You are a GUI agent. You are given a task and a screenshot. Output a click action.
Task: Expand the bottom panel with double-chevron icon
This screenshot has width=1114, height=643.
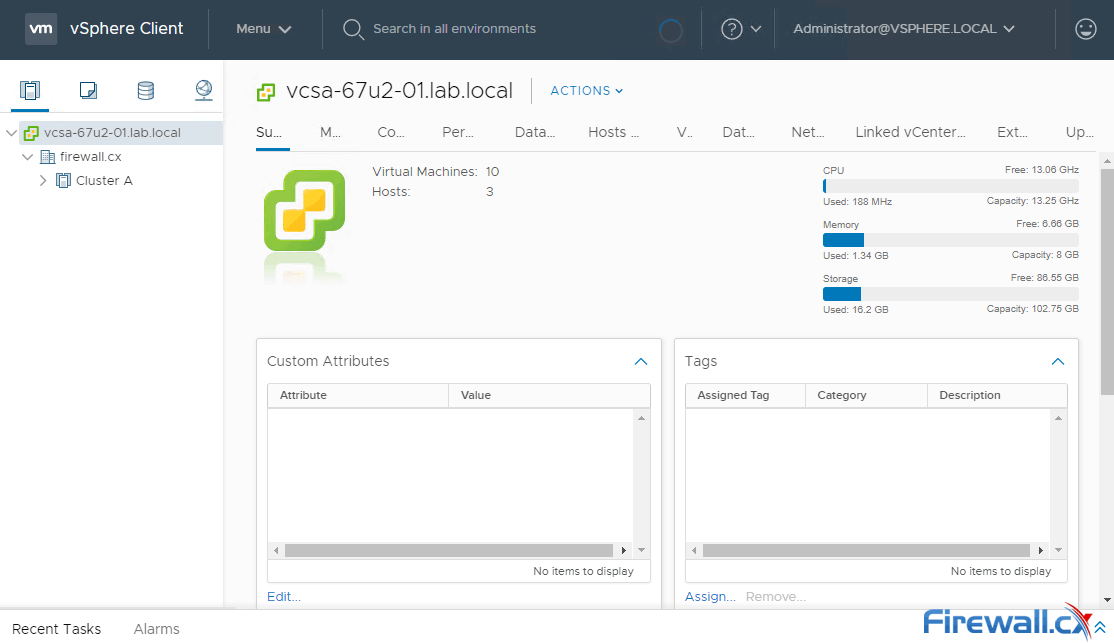1100,627
